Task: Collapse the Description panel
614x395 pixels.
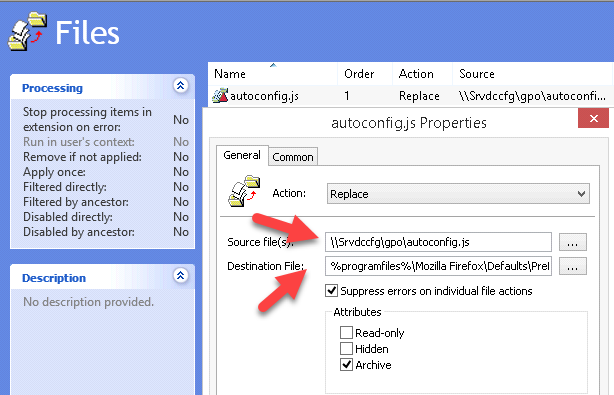Action: point(181,276)
